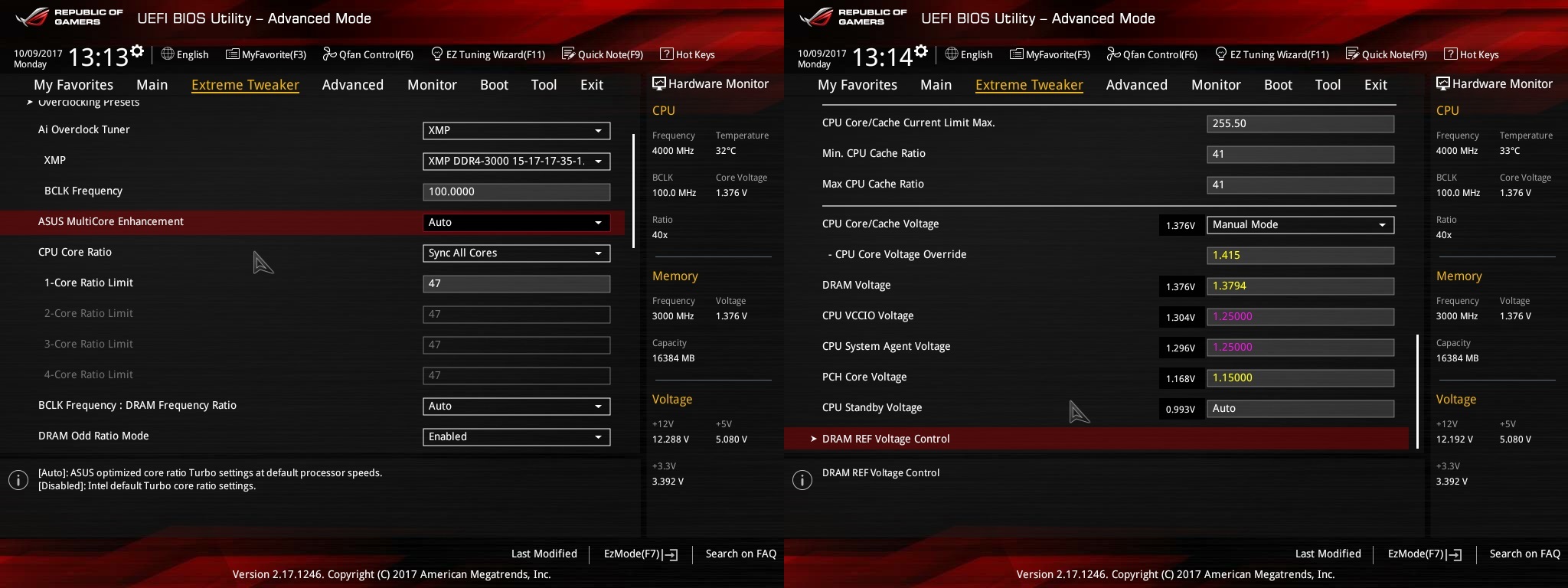Click DRAM Voltage input field

1300,286
